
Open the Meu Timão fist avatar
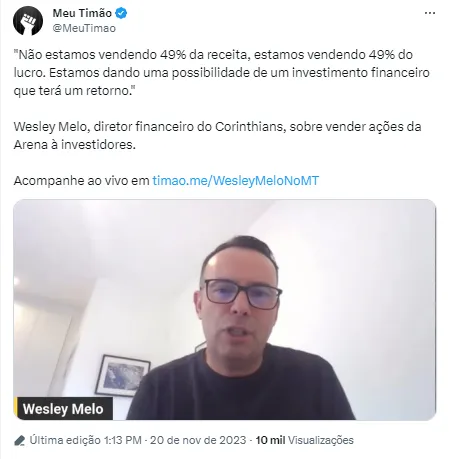click(x=28, y=21)
